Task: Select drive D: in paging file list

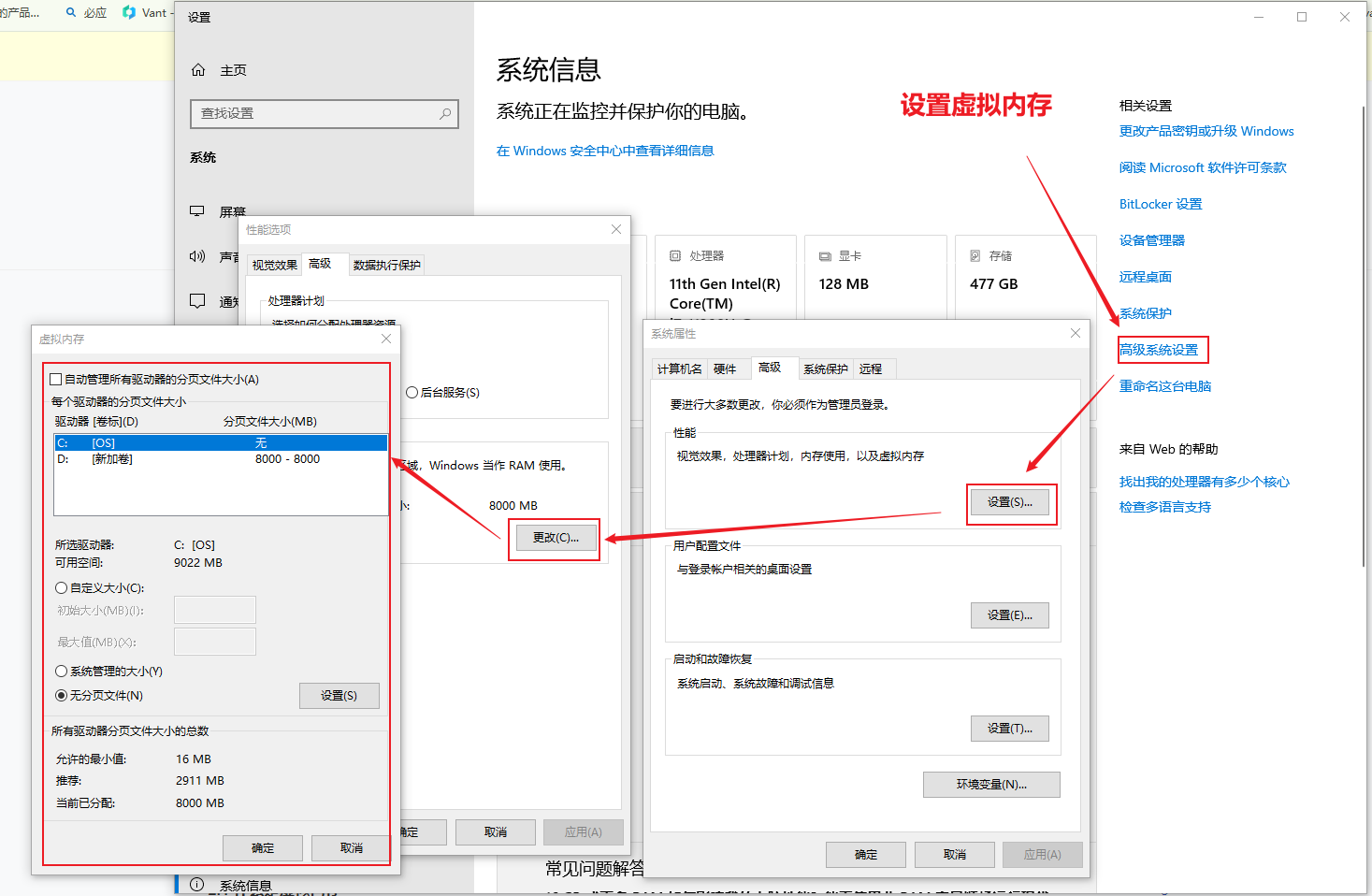Action: (x=187, y=459)
